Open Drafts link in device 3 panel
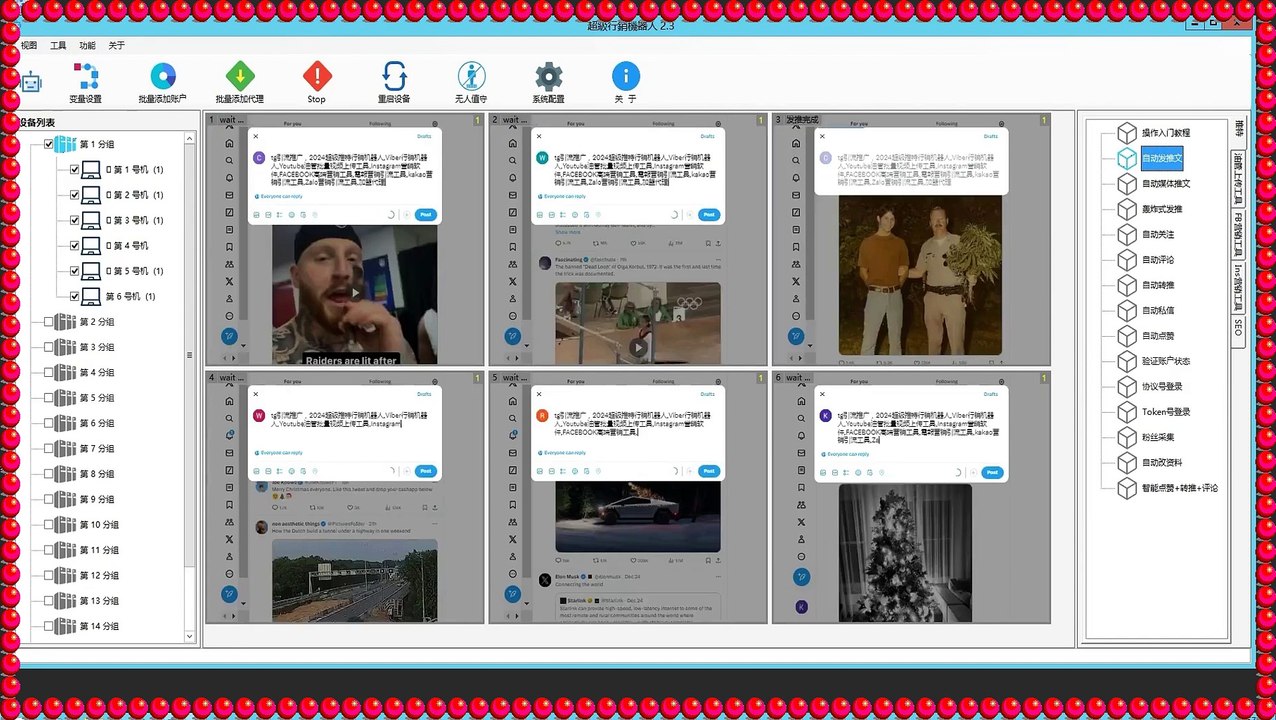Image resolution: width=1276 pixels, height=720 pixels. pos(991,136)
